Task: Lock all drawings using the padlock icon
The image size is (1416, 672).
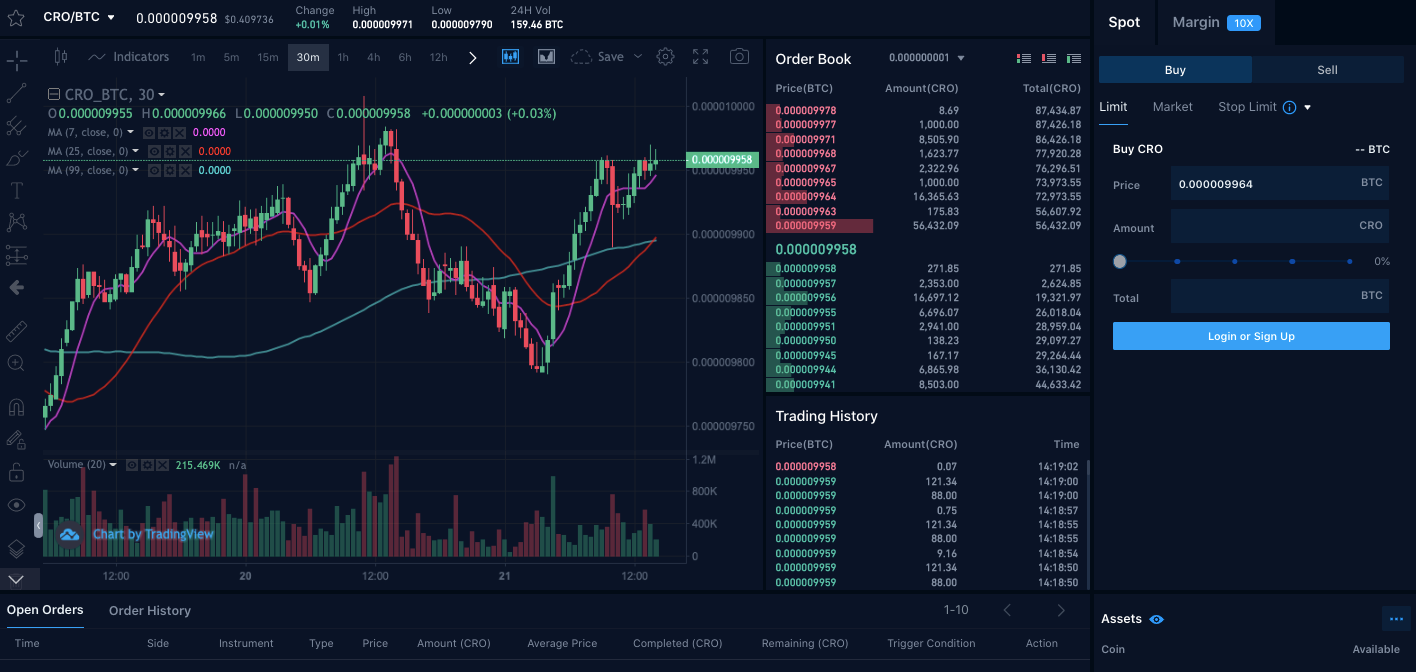Action: pos(16,473)
